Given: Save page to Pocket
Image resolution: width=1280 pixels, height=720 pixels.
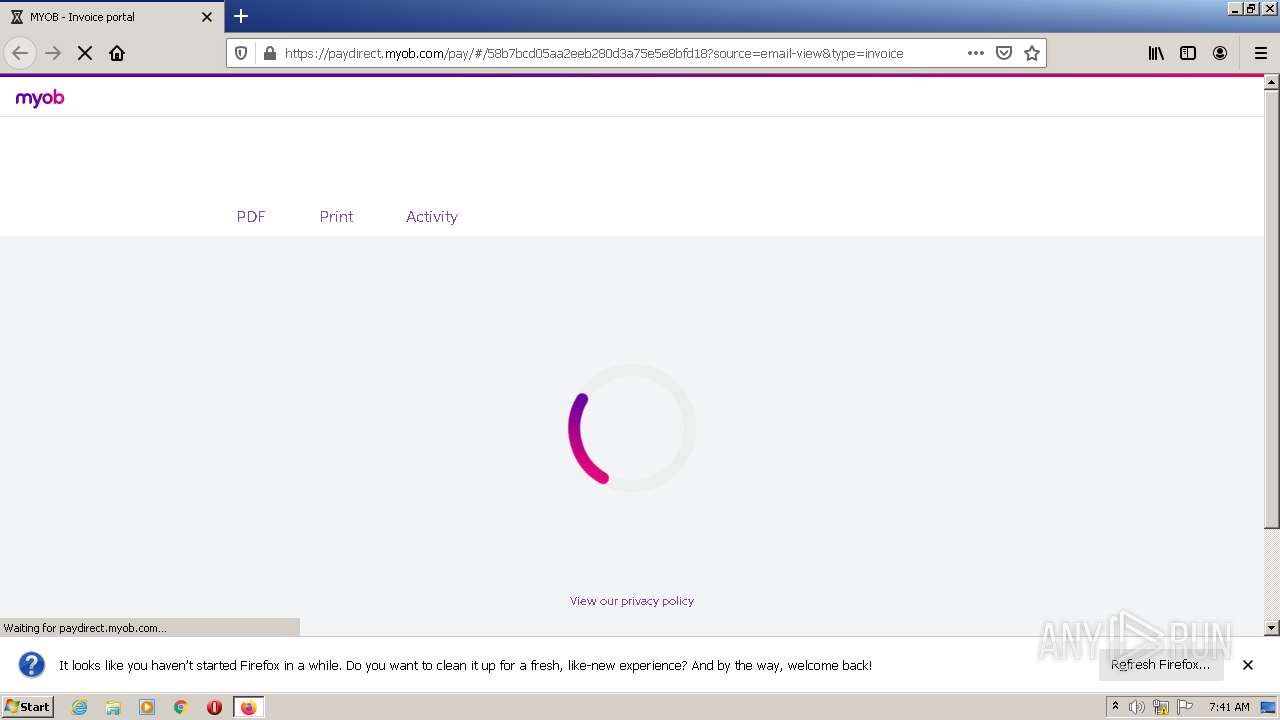Looking at the screenshot, I should pos(1004,53).
